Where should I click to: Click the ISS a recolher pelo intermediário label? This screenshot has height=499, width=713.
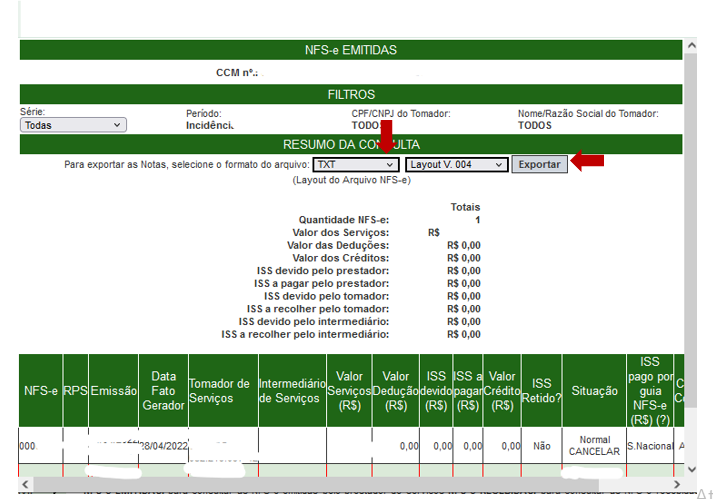point(305,335)
